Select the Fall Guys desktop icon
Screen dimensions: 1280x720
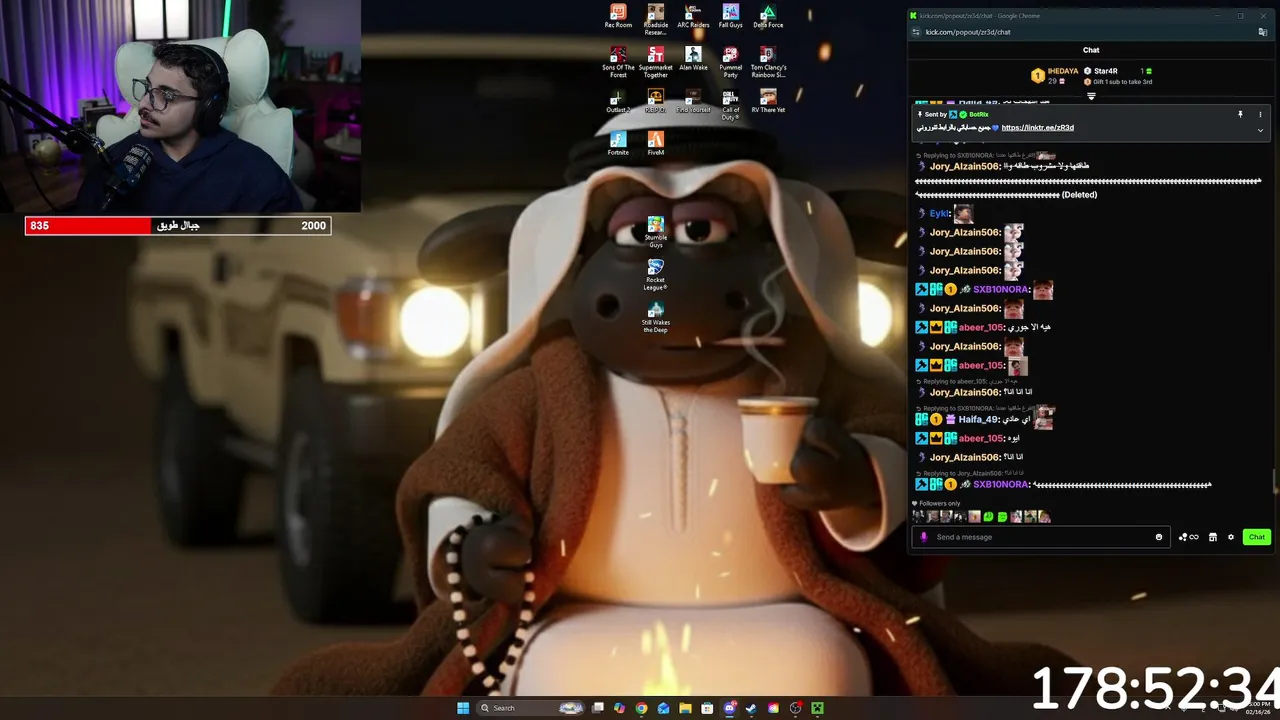click(731, 16)
